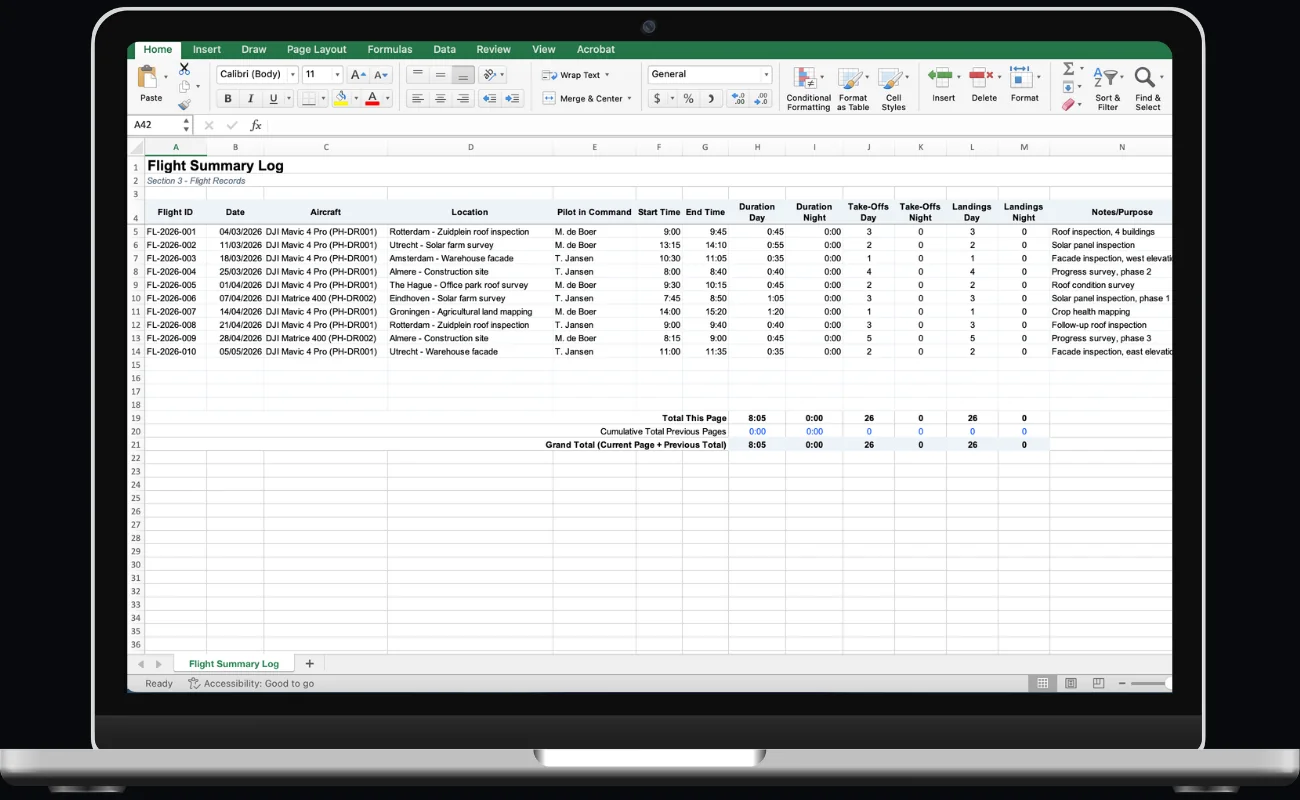Click the text orientation icon
The width and height of the screenshot is (1300, 800).
click(x=489, y=75)
